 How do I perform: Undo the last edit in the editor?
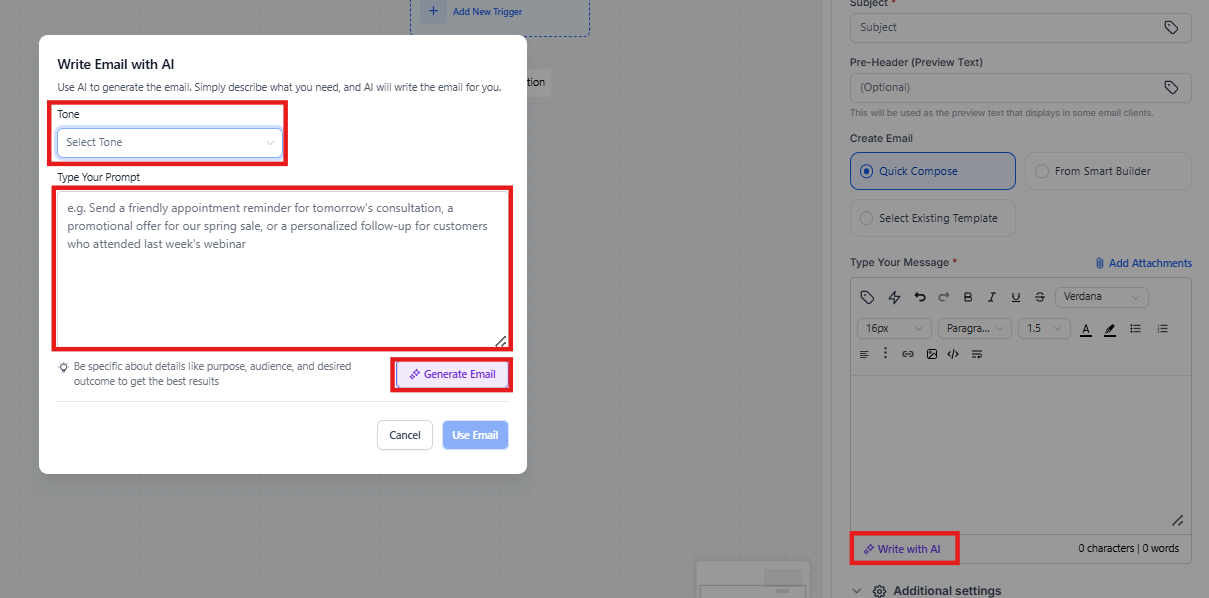(x=920, y=297)
